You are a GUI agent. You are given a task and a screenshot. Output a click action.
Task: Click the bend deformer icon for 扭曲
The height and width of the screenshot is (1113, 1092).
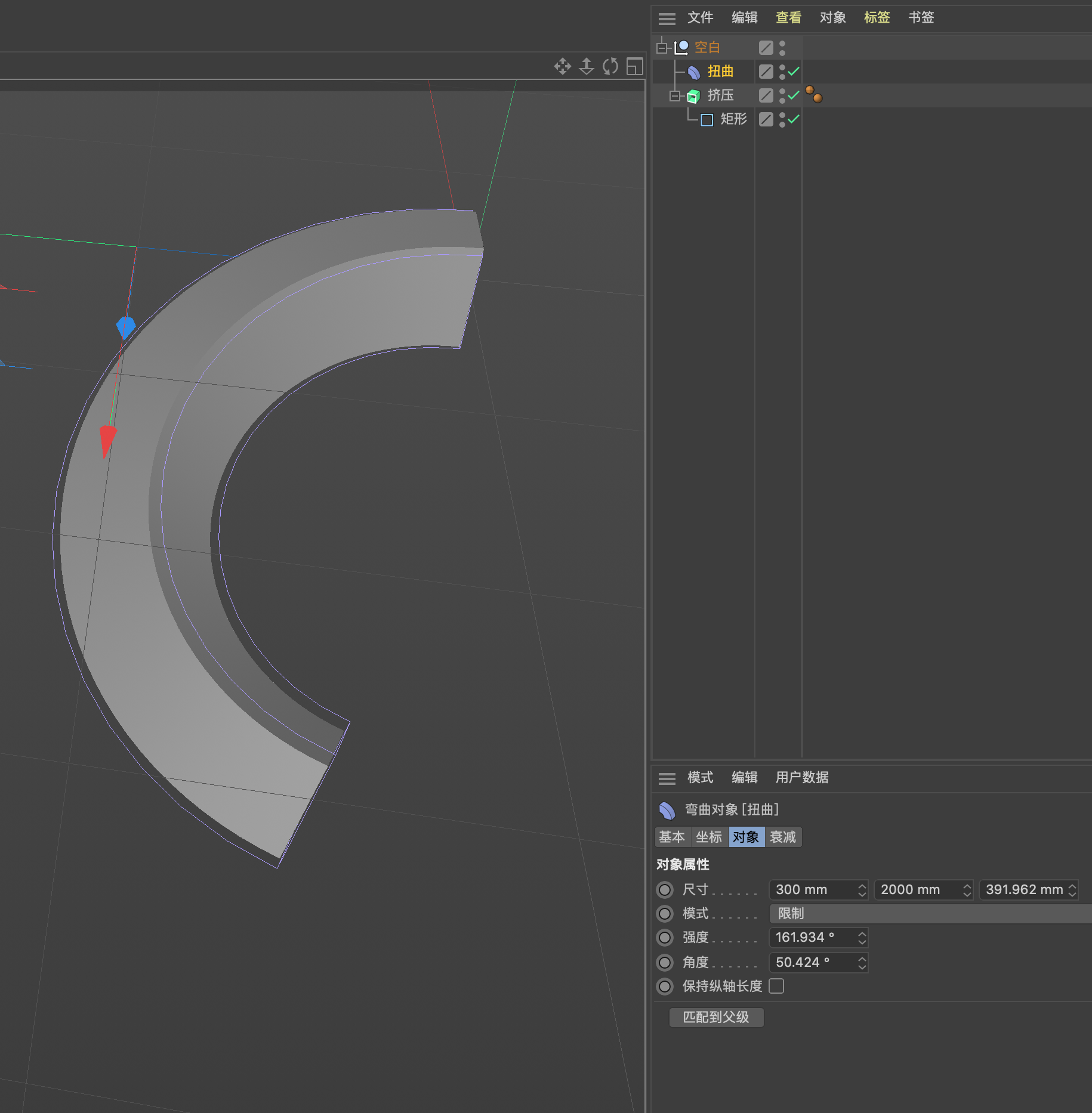[694, 72]
